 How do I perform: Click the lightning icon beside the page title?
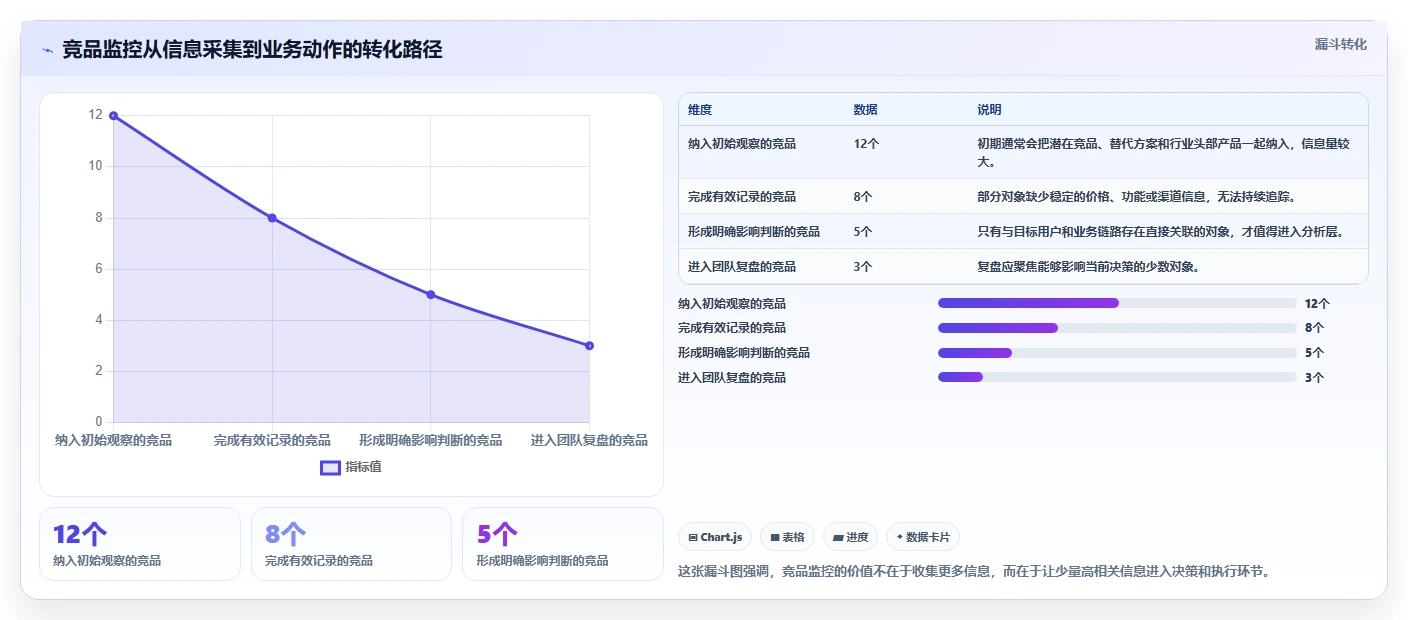[47, 50]
